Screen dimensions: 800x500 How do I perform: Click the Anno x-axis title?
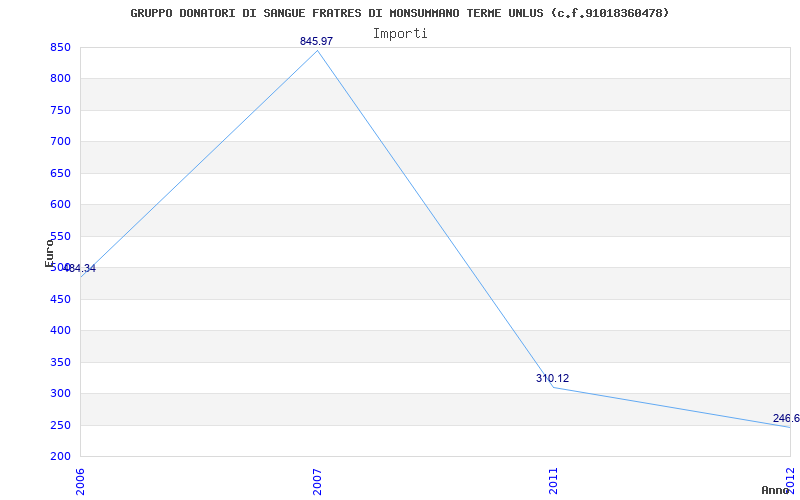(x=776, y=490)
